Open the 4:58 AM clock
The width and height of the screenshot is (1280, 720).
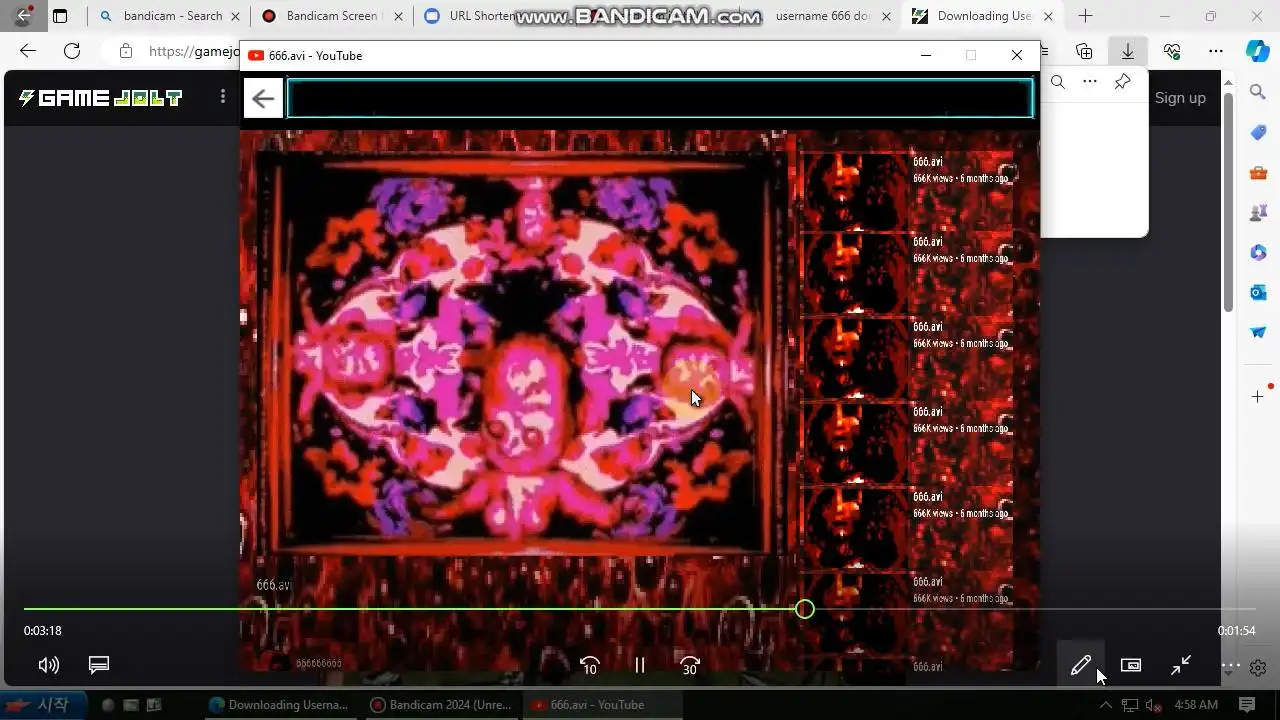(1196, 705)
